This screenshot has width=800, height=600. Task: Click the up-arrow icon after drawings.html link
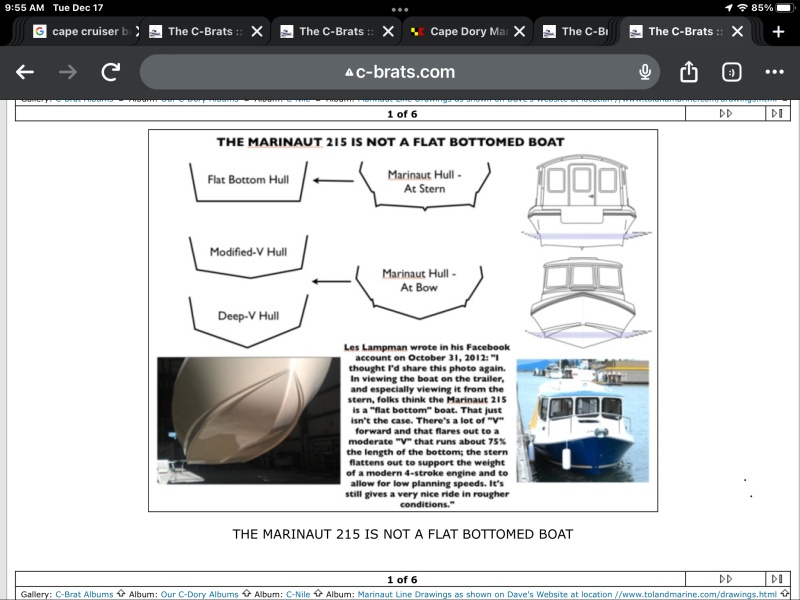click(785, 593)
